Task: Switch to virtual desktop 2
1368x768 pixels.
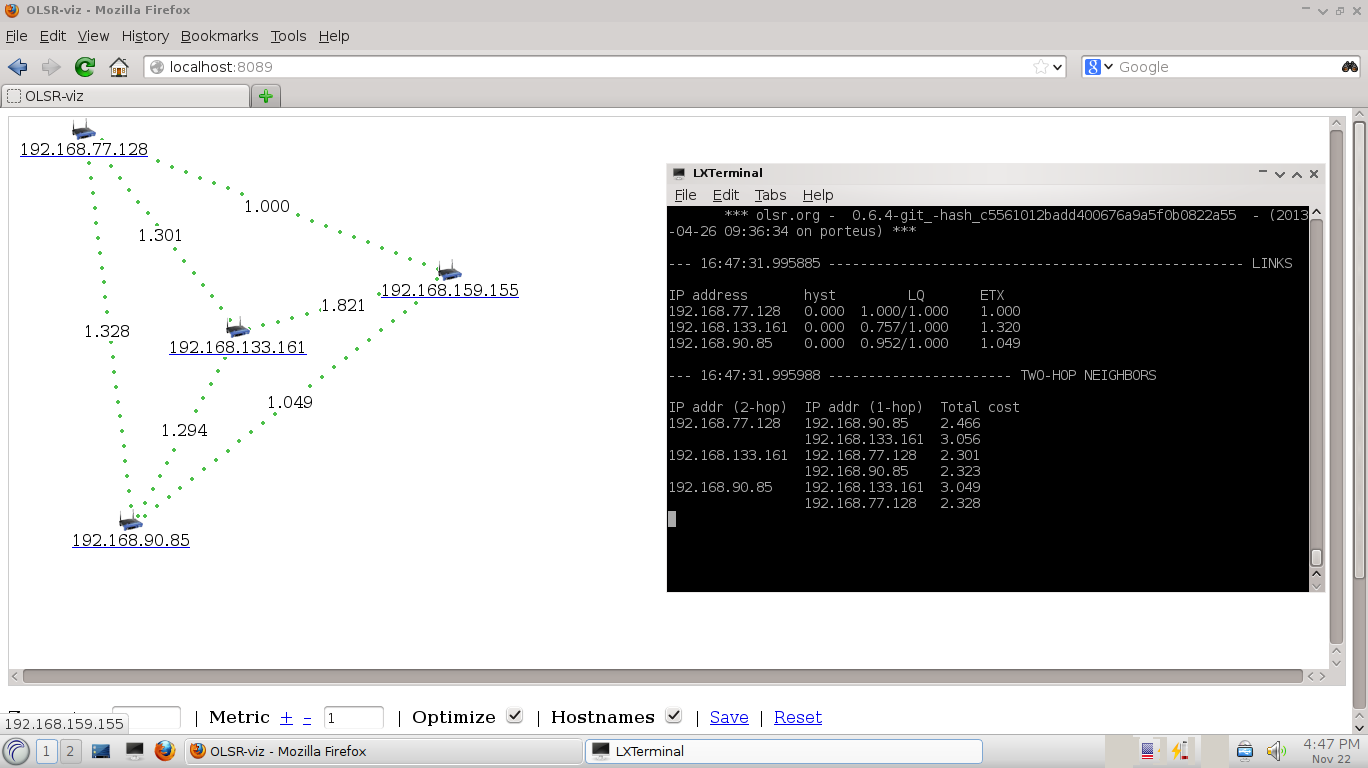Action: [x=70, y=751]
